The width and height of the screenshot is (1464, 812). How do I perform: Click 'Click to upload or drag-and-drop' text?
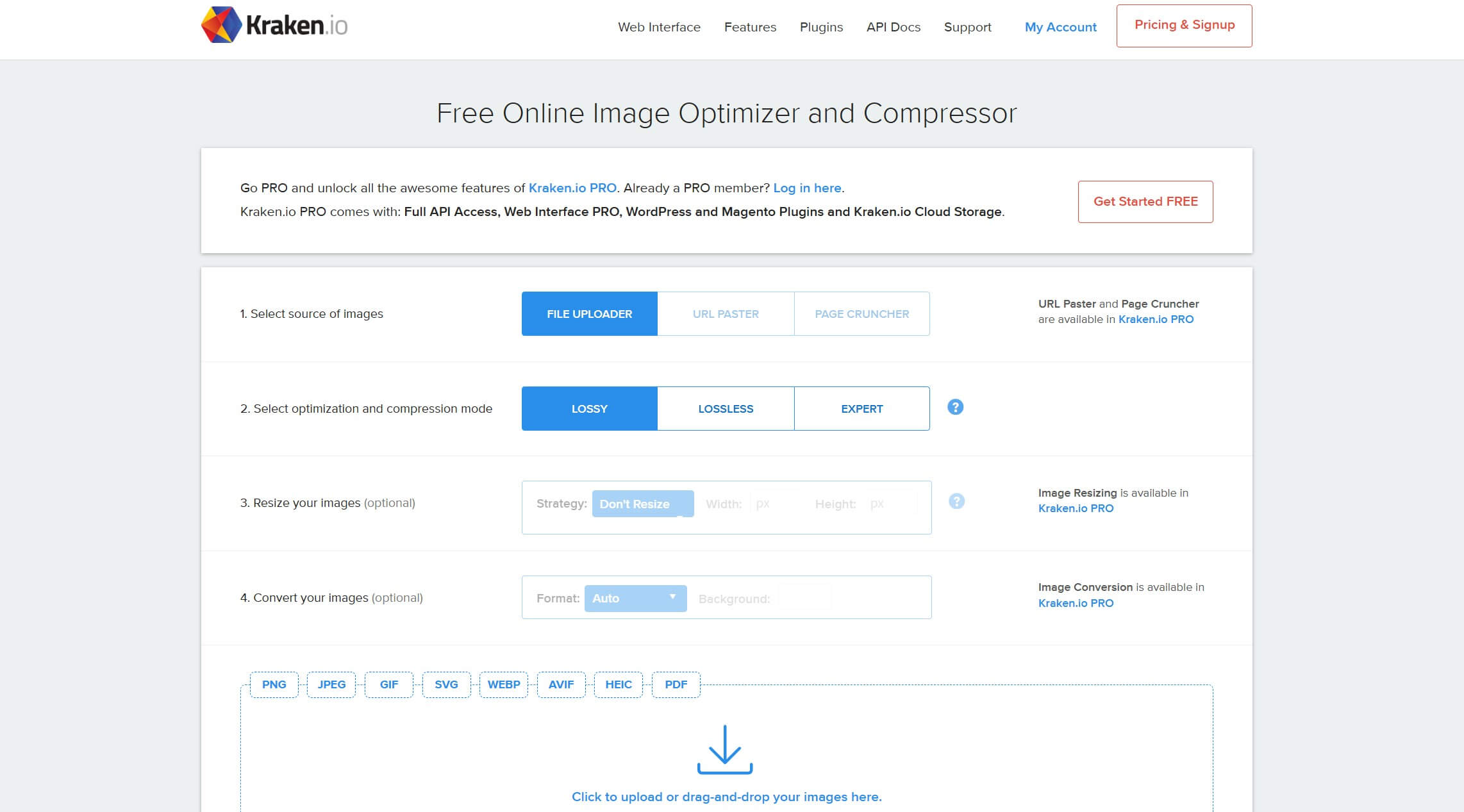tap(727, 797)
